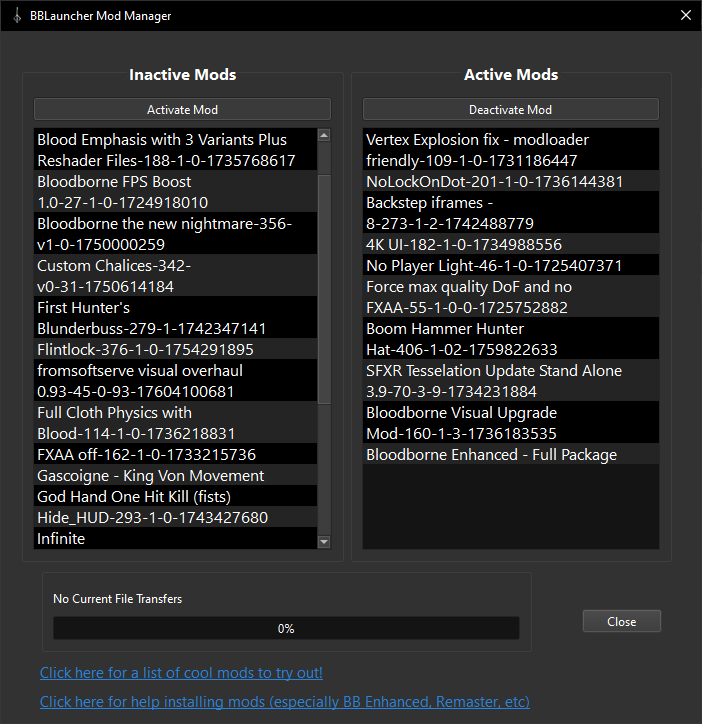
Task: Click the inactive mods list scrollbar thumb
Action: point(324,290)
